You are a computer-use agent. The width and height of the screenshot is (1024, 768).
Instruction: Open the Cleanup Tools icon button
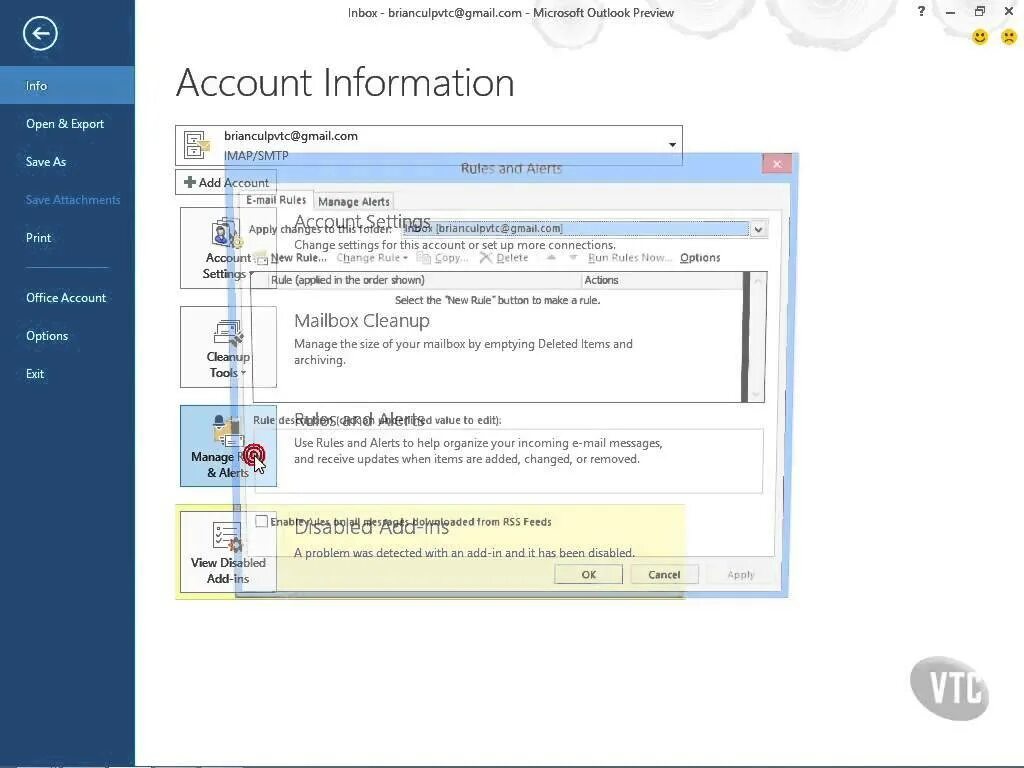(x=228, y=347)
